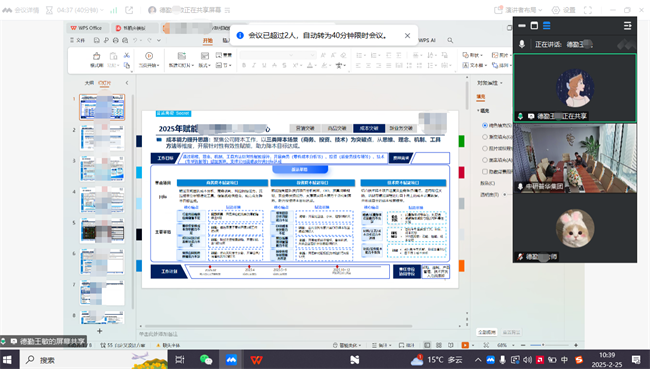The image size is (650, 369).
Task: Select the WPS Office tab
Action: coord(88,28)
